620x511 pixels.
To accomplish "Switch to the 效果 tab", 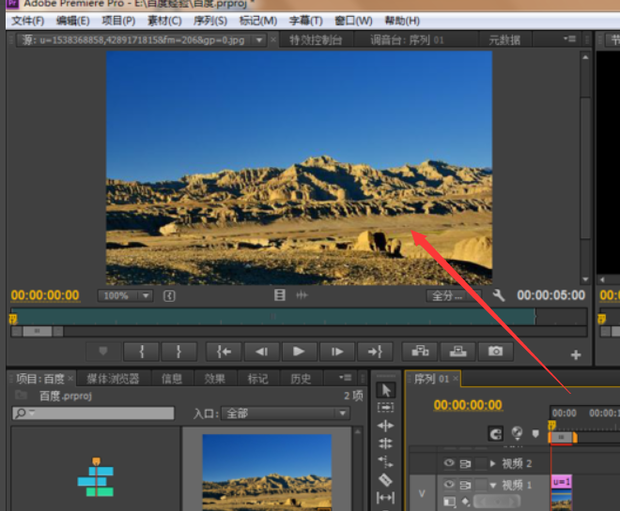I will pyautogui.click(x=215, y=379).
